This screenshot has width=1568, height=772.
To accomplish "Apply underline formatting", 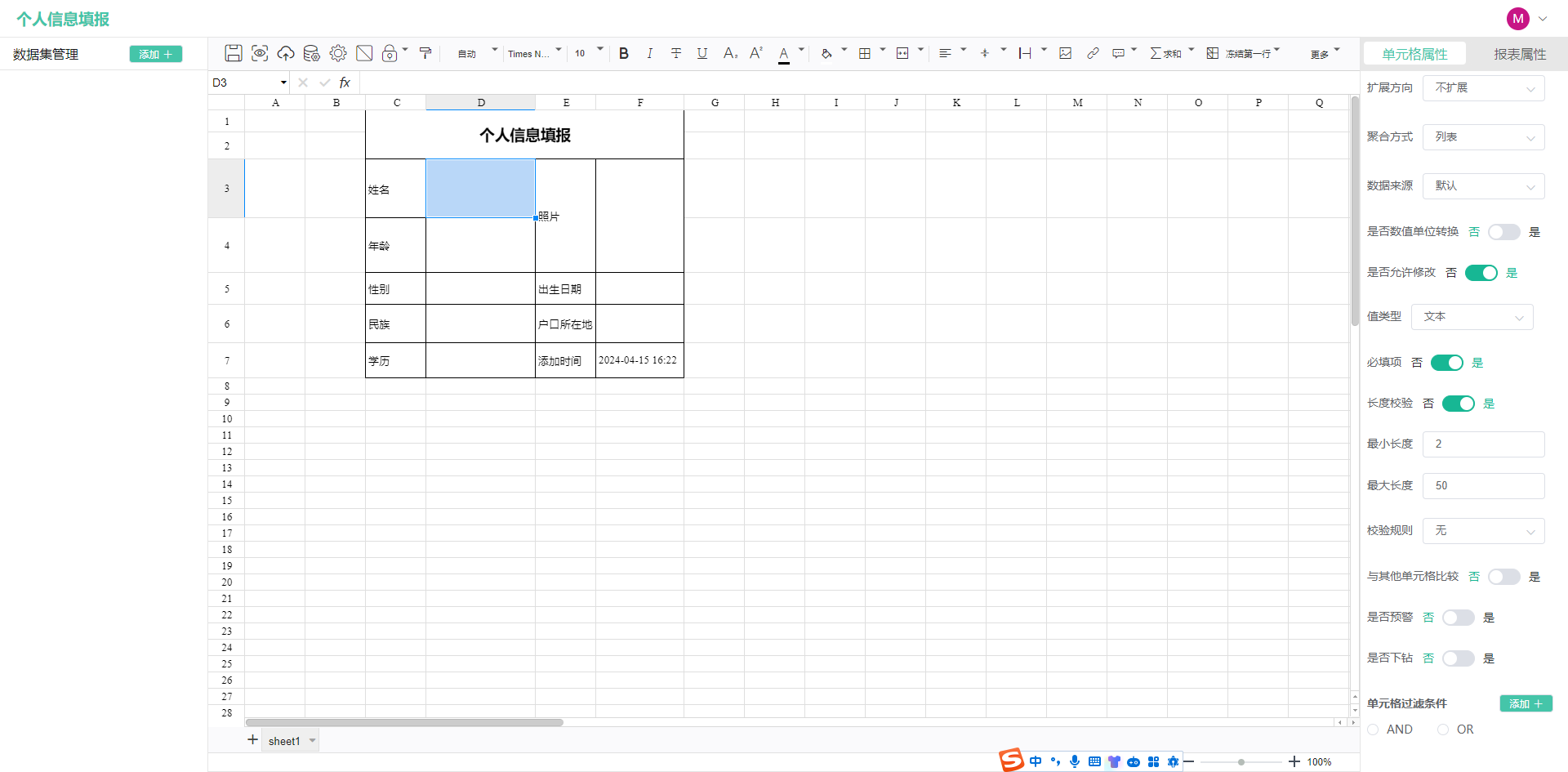I will tap(702, 53).
